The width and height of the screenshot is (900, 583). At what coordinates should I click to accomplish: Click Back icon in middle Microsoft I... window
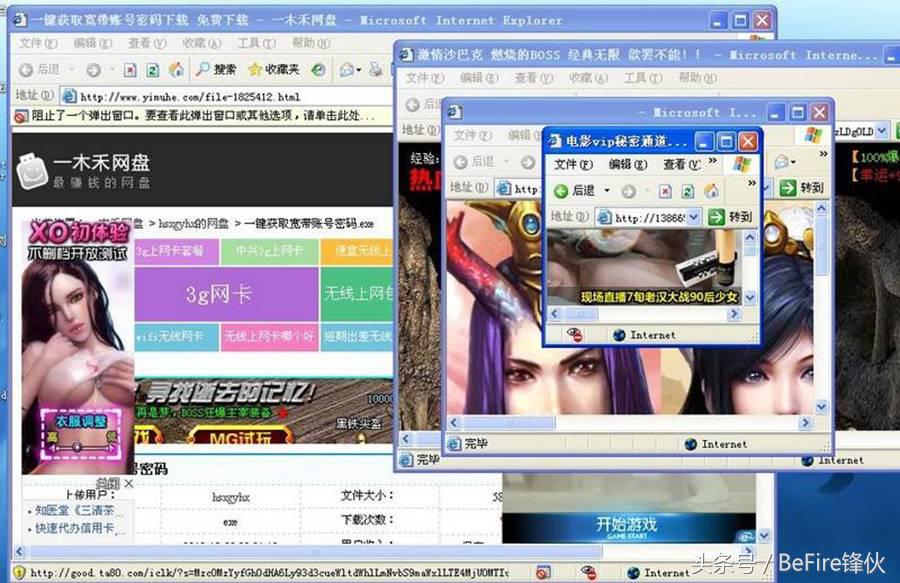(x=460, y=162)
